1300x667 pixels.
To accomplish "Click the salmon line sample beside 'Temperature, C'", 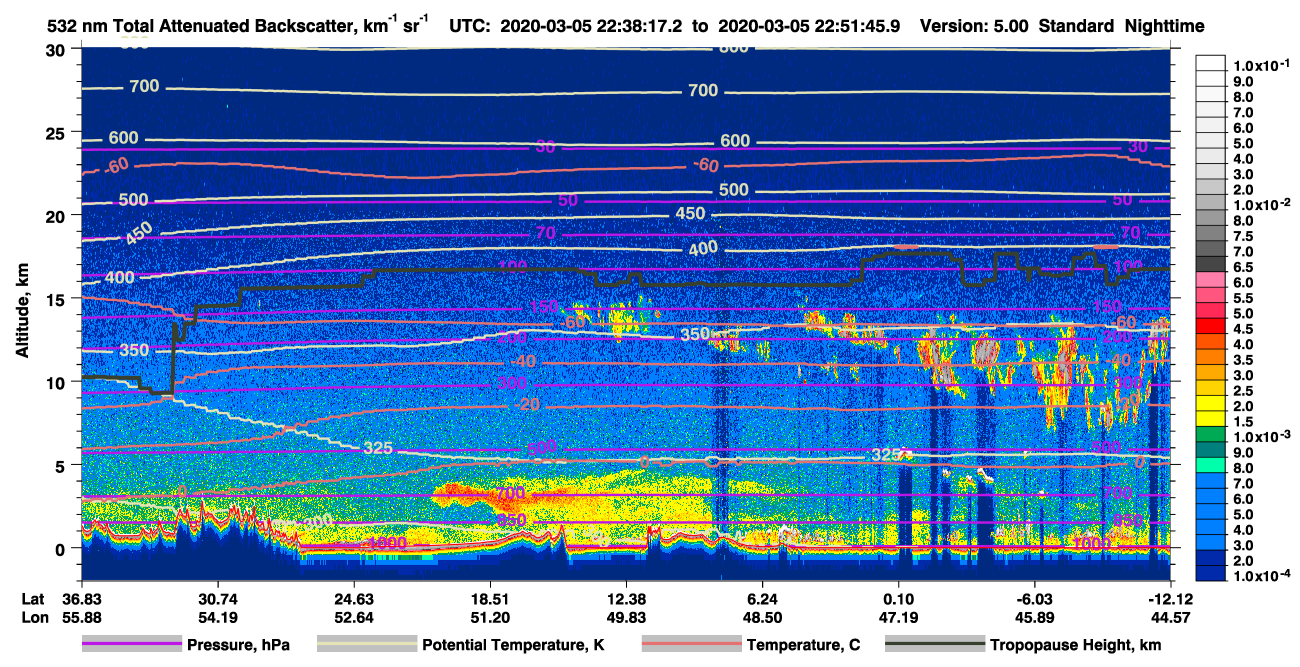I will pos(691,645).
